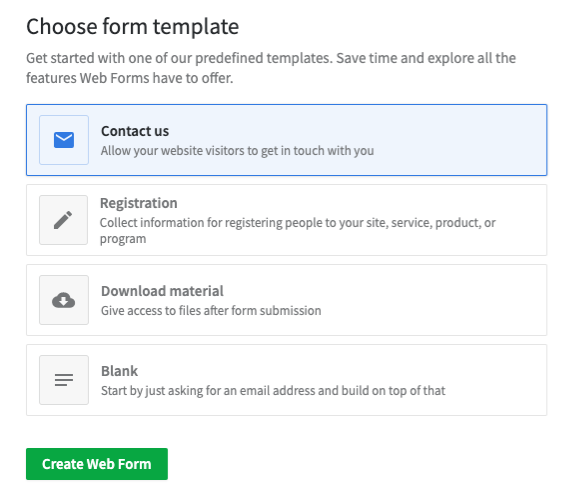Click the cloud download icon

pyautogui.click(x=64, y=300)
